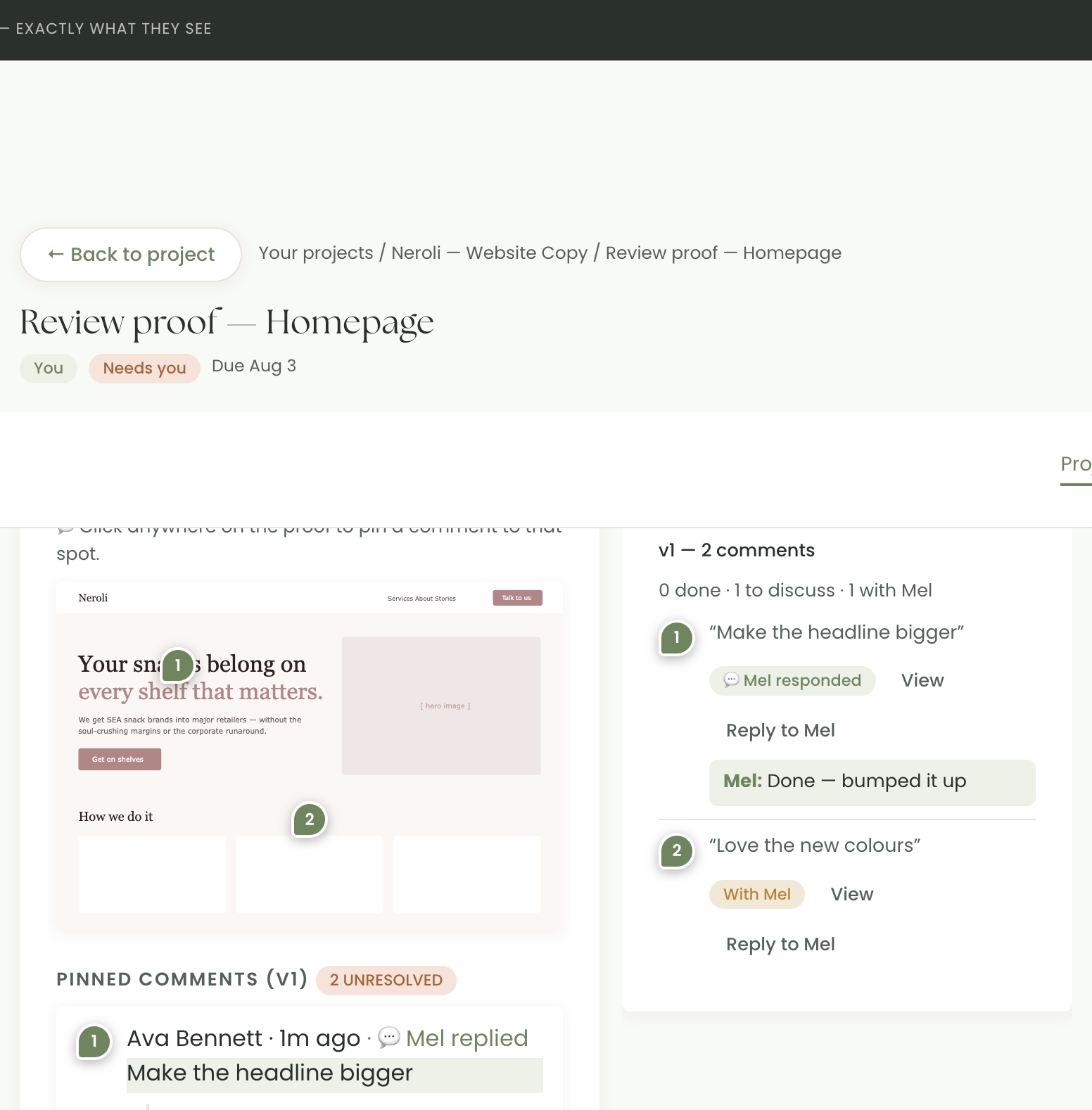Click the Neroli logo in the proof
Viewport: 1092px width, 1110px height.
tap(93, 598)
